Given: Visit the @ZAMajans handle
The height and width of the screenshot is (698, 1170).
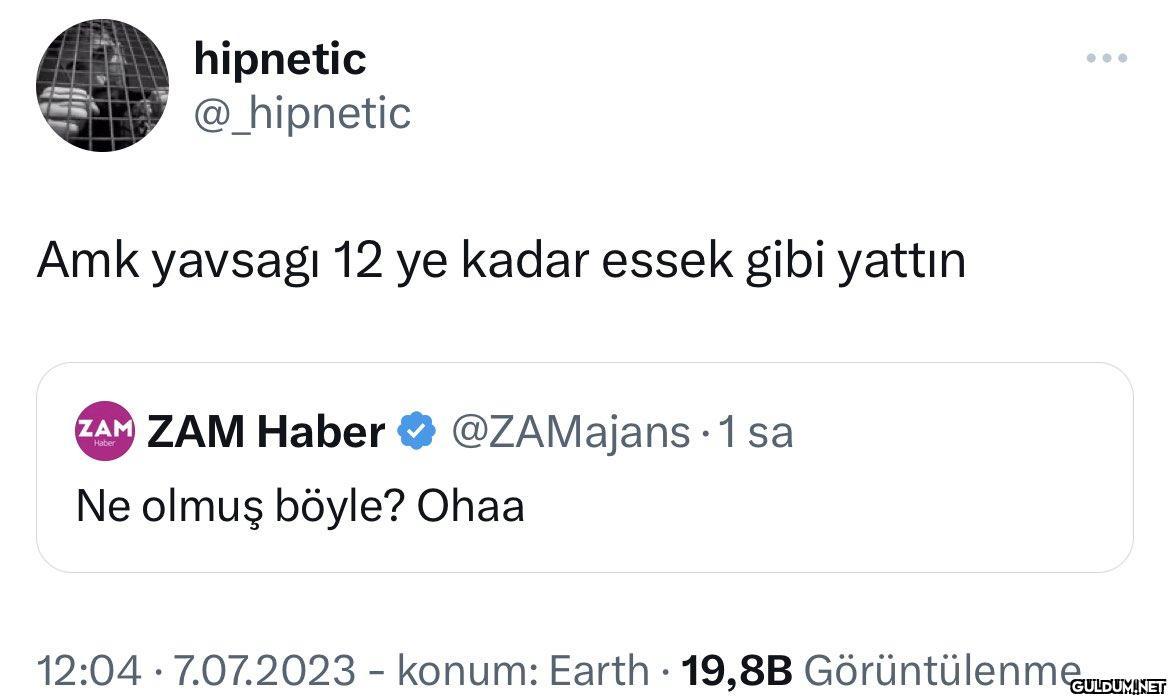Looking at the screenshot, I should pos(571,432).
